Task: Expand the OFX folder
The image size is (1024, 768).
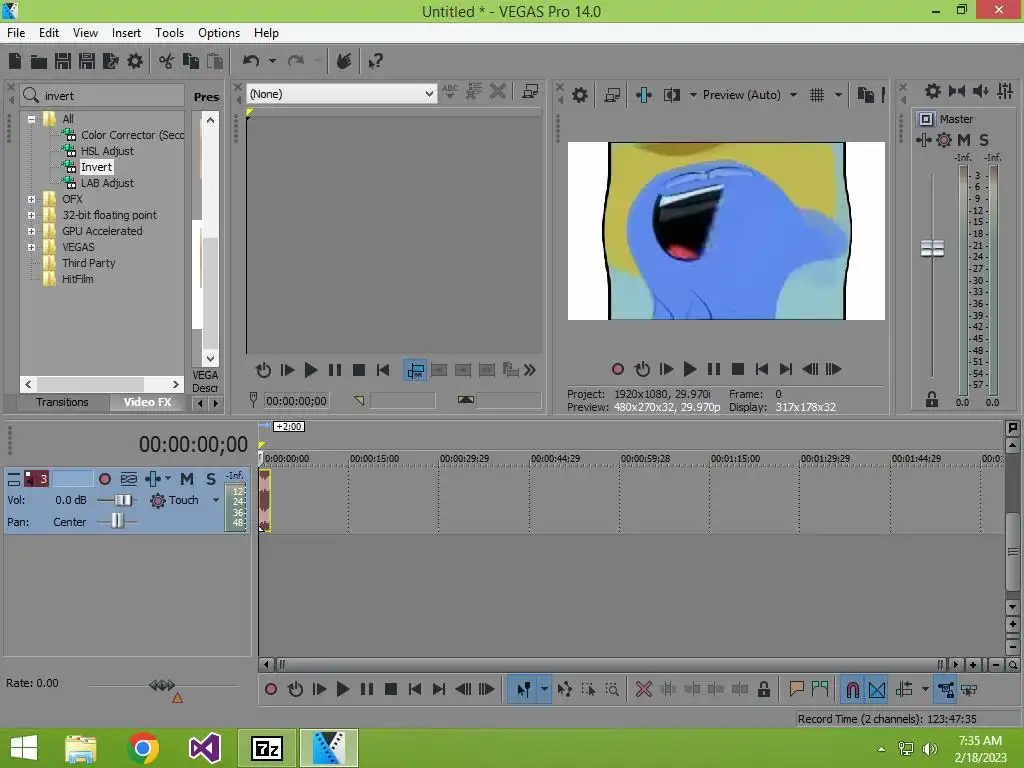Action: (x=31, y=199)
